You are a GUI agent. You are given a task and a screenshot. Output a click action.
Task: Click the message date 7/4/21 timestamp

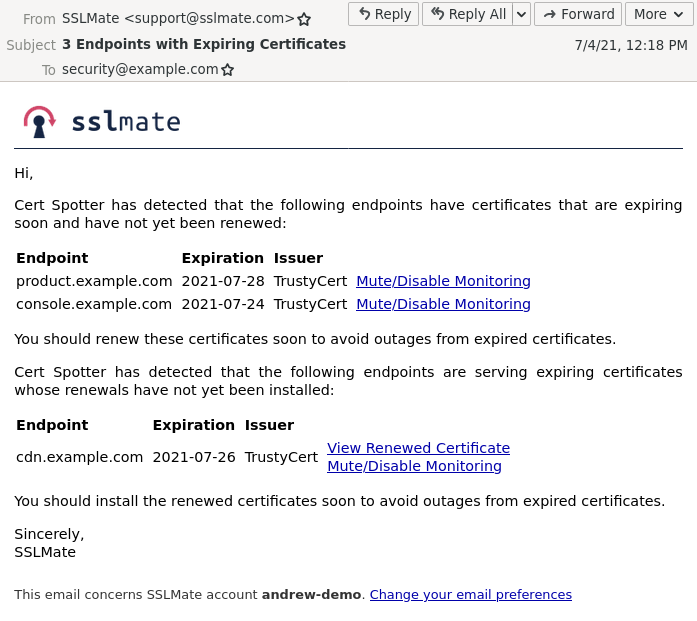point(630,45)
